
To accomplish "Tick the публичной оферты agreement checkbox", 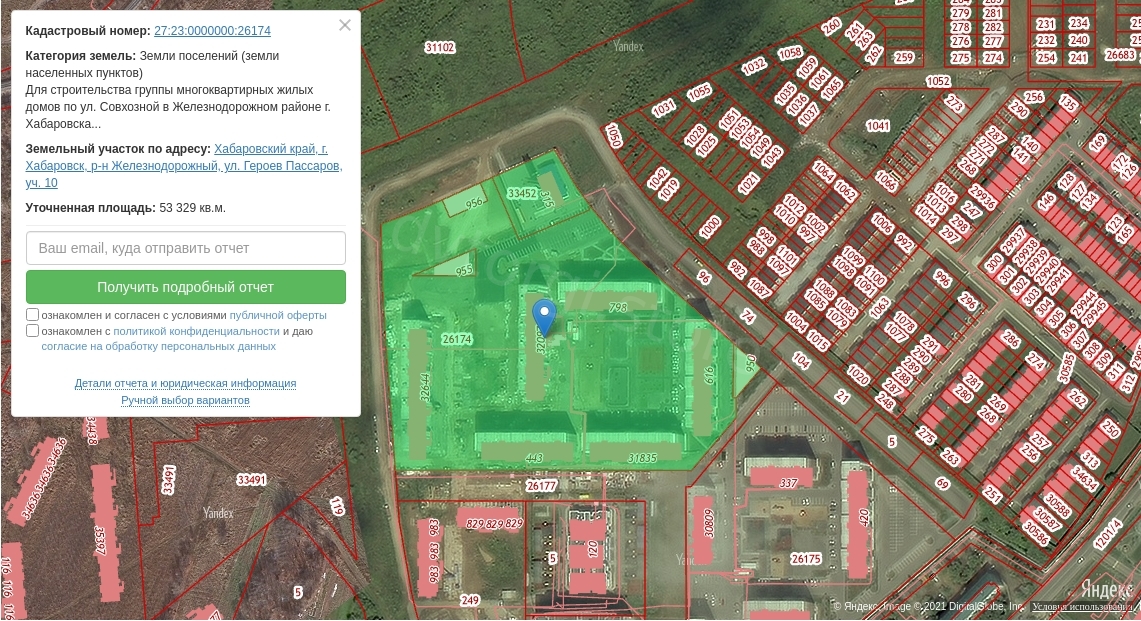I will point(33,315).
